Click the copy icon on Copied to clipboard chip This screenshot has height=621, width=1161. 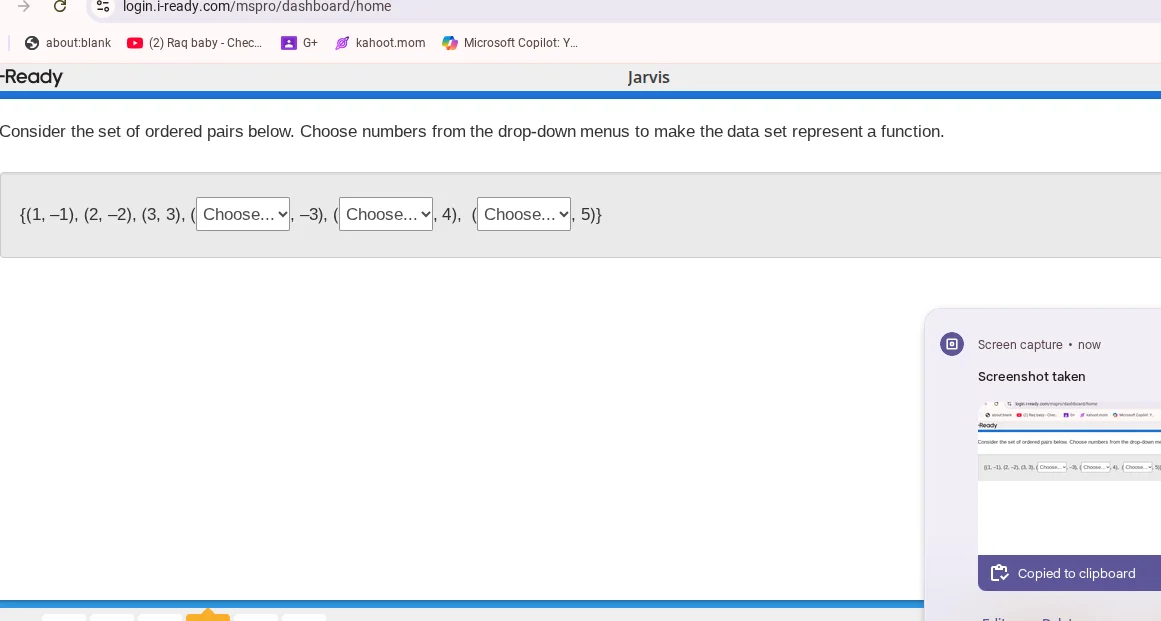(x=999, y=573)
